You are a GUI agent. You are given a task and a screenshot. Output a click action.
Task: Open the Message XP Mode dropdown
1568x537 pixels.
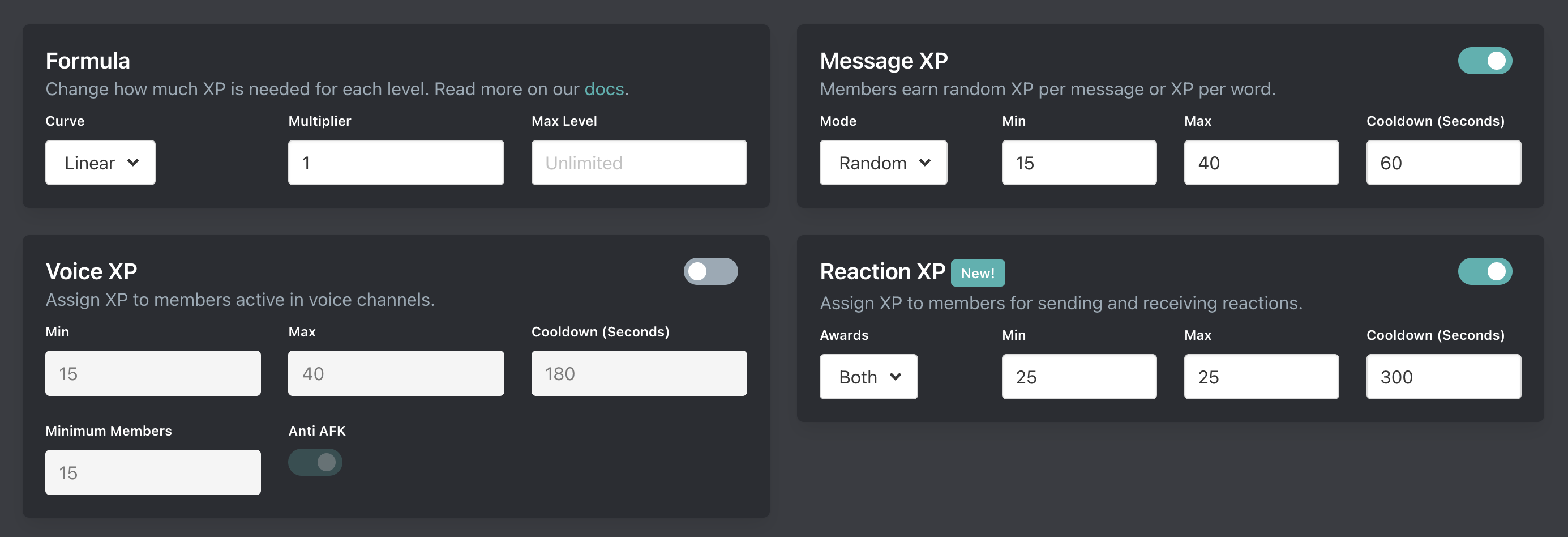(x=882, y=163)
